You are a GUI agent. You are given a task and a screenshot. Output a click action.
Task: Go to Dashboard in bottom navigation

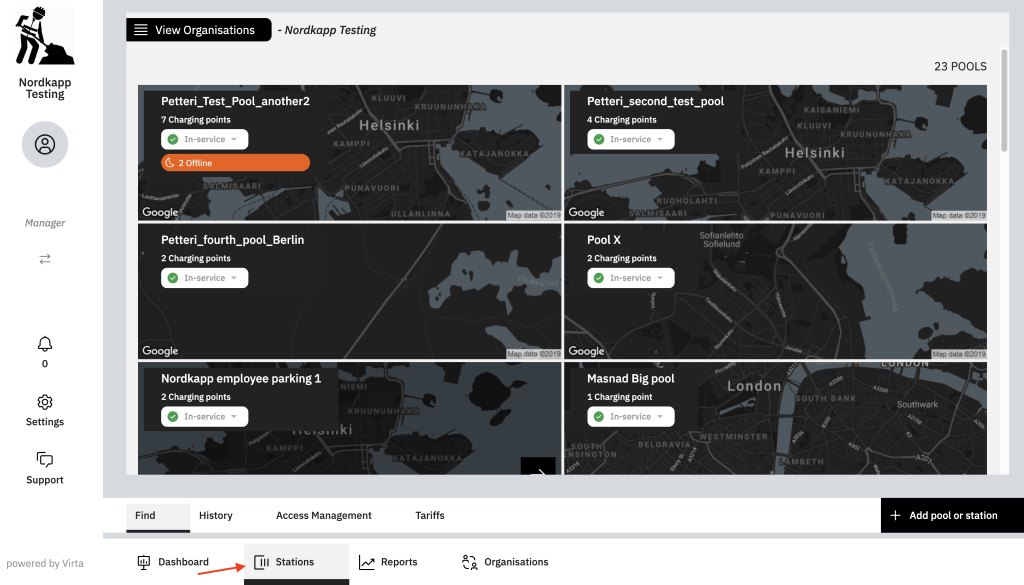tap(173, 562)
